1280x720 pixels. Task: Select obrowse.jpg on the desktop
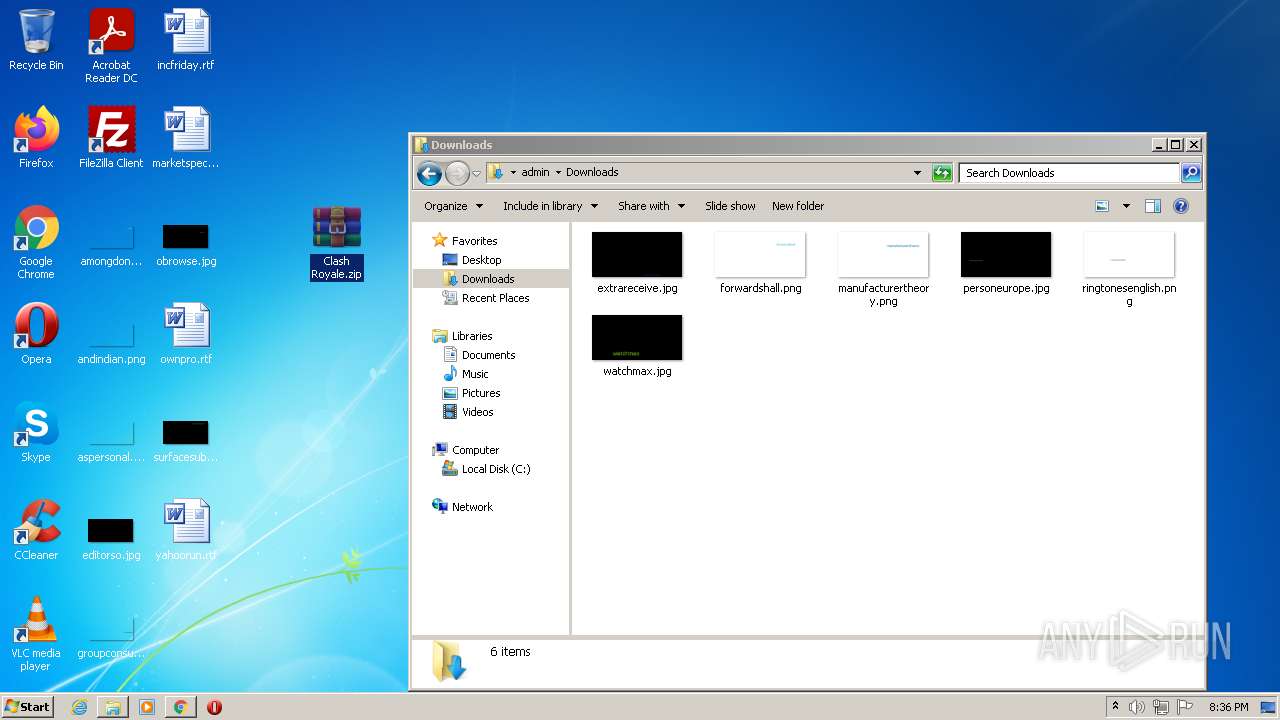click(x=186, y=246)
